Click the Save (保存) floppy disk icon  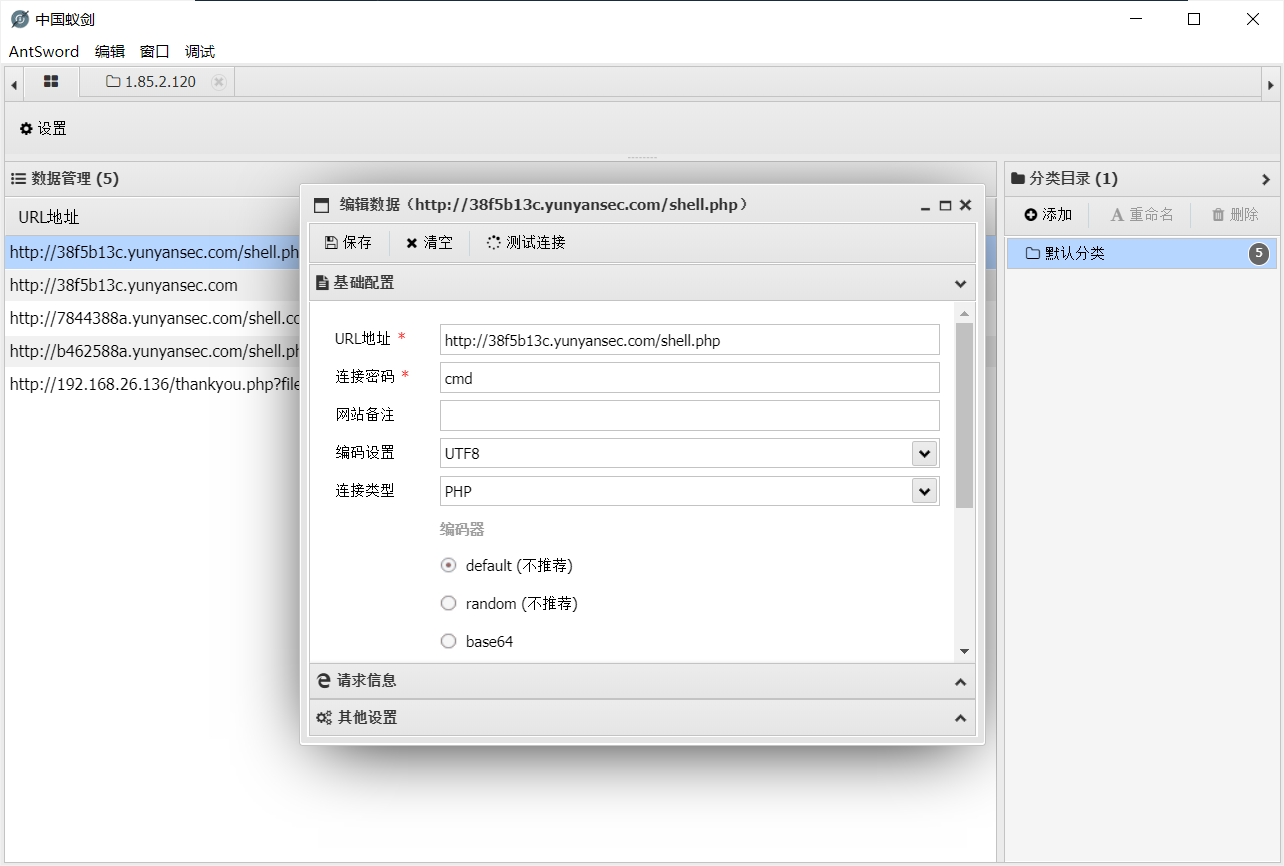[x=331, y=243]
